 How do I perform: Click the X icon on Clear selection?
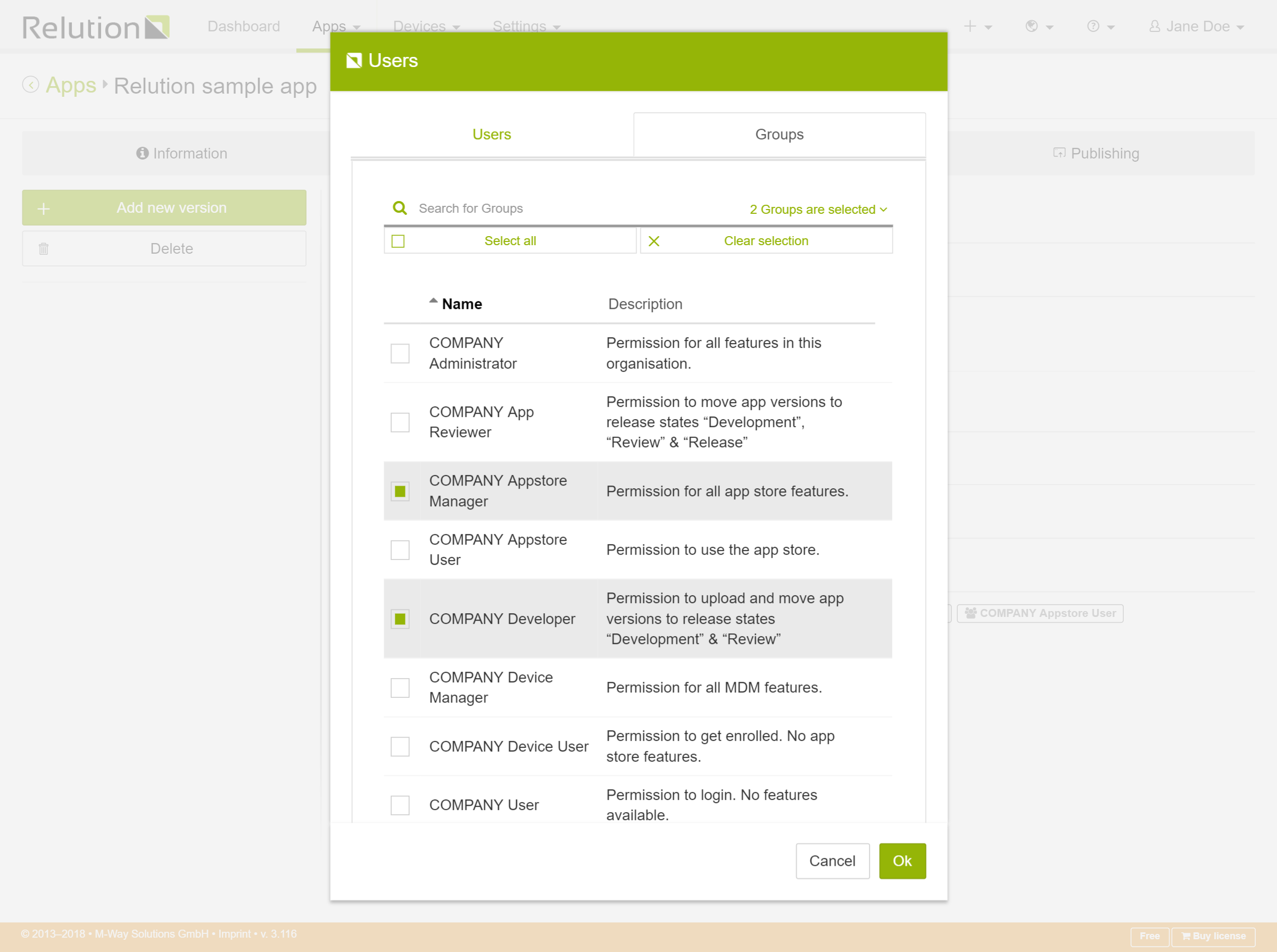pyautogui.click(x=654, y=241)
